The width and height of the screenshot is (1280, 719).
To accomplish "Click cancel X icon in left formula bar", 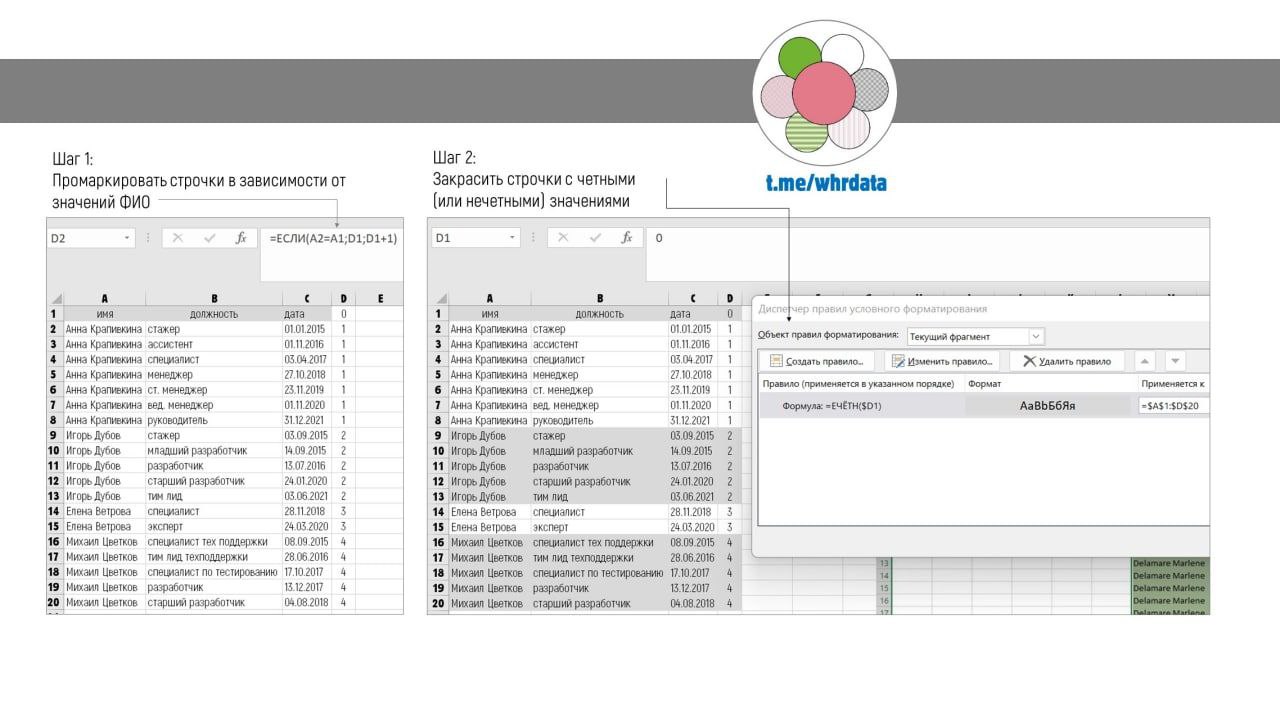I will click(x=177, y=238).
